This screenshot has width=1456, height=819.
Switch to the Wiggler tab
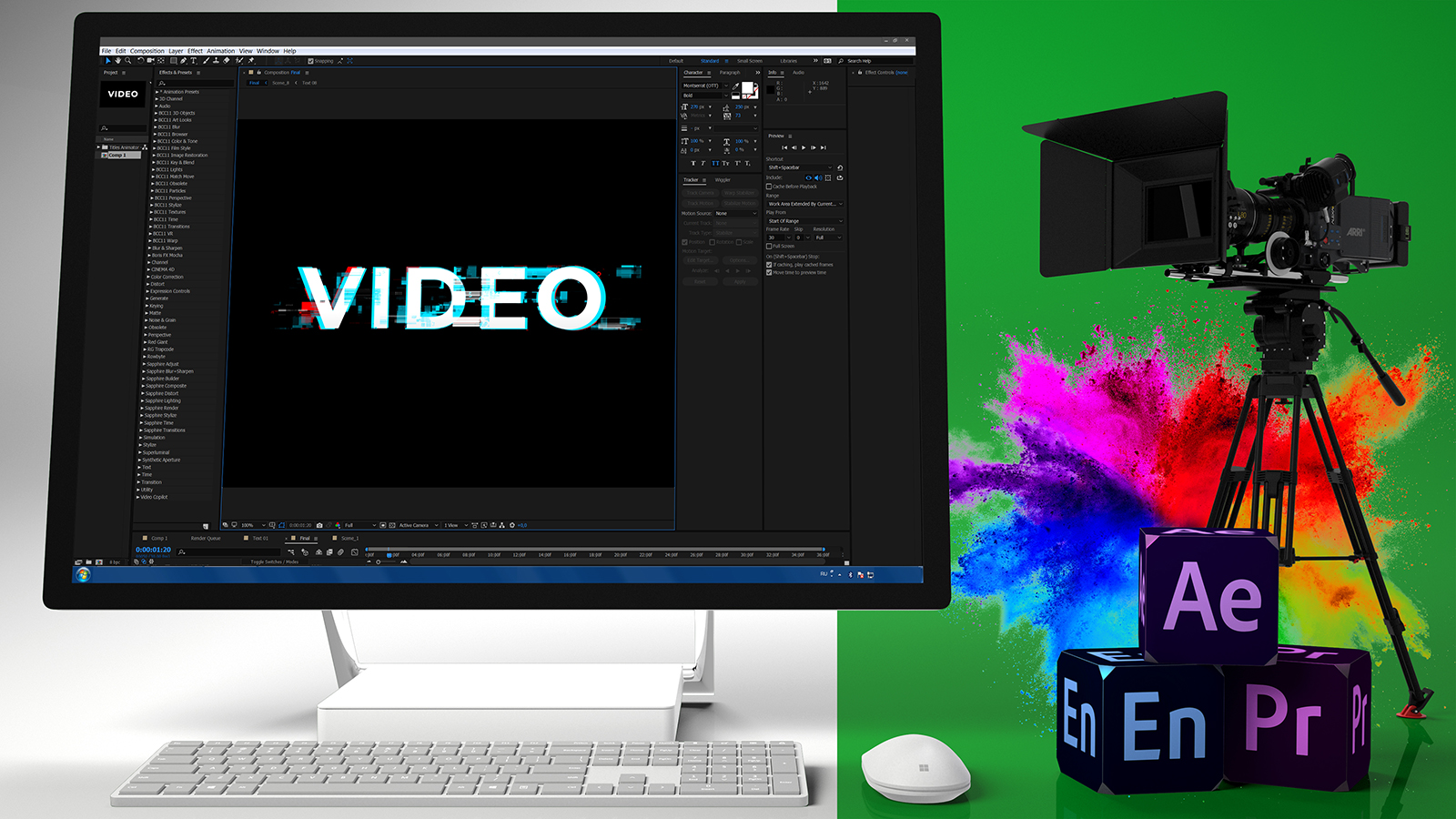click(723, 180)
